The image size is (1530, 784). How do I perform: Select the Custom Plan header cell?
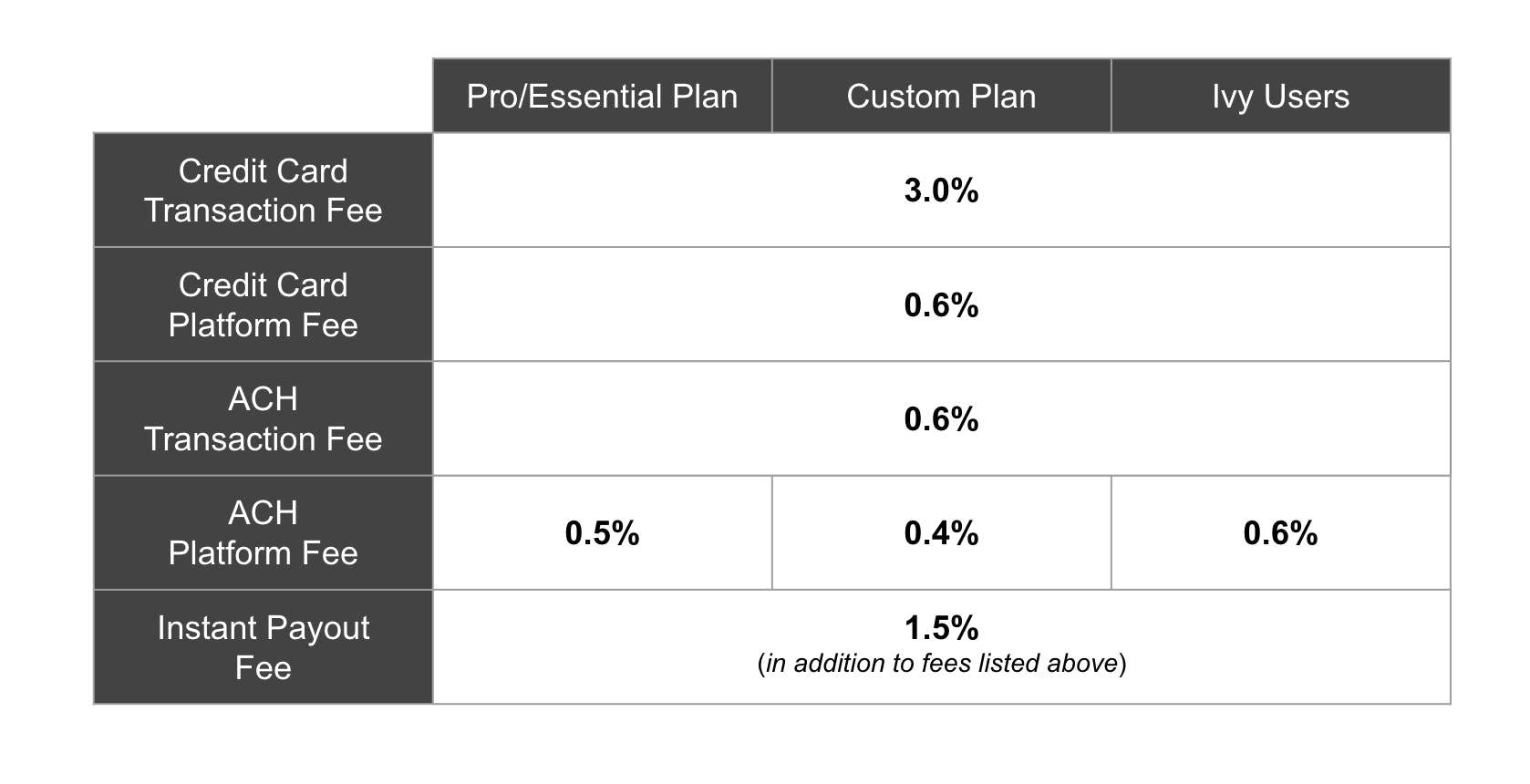tap(941, 96)
